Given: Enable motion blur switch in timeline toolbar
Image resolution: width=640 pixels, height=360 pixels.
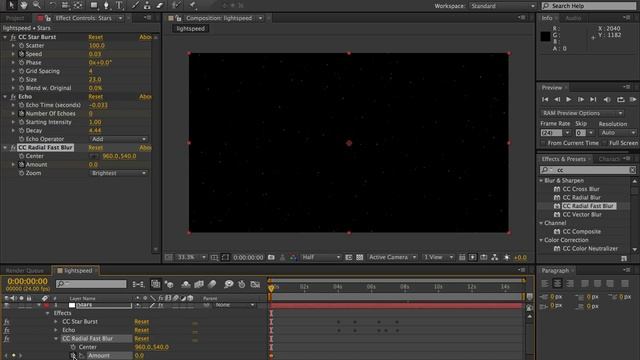Looking at the screenshot, I should tap(212, 284).
